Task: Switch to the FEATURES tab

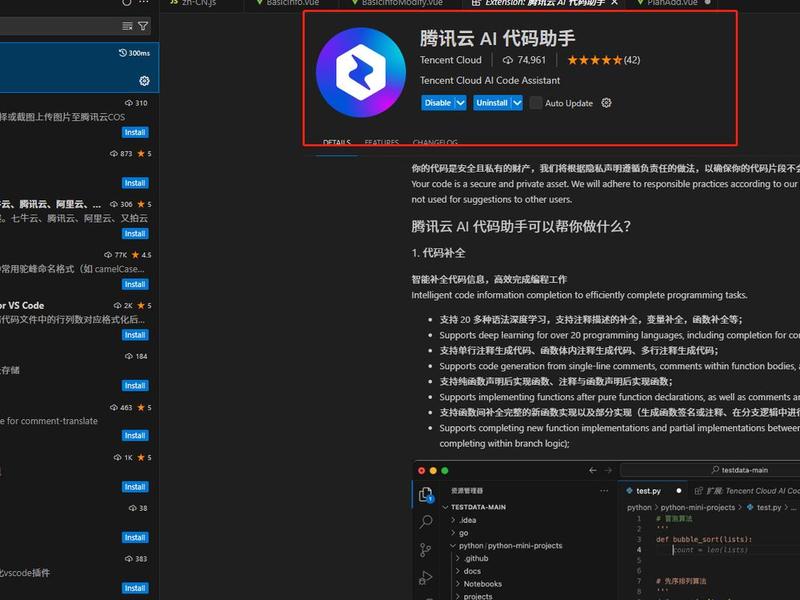Action: click(382, 142)
